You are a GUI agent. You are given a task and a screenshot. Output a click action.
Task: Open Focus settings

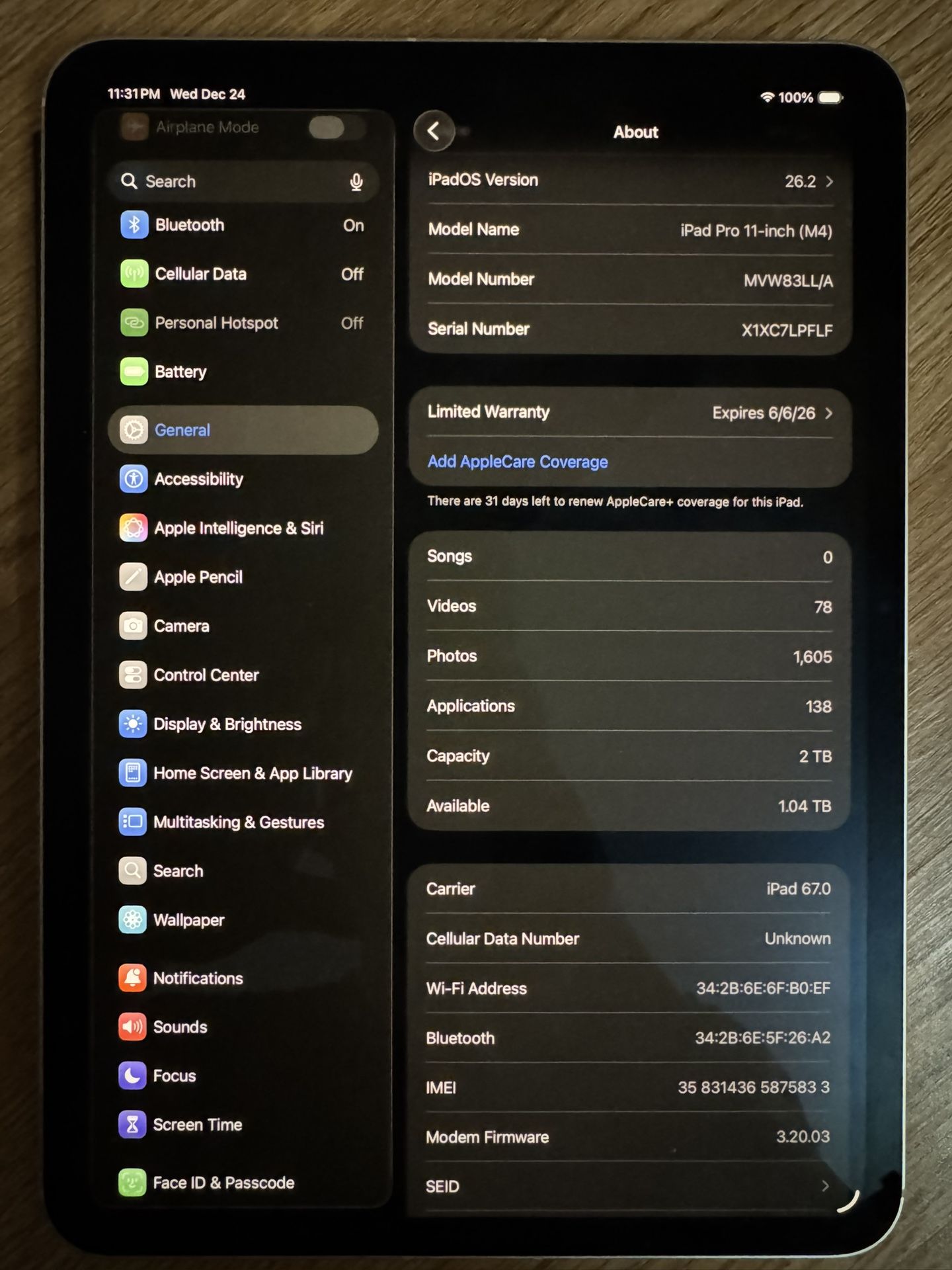243,1076
